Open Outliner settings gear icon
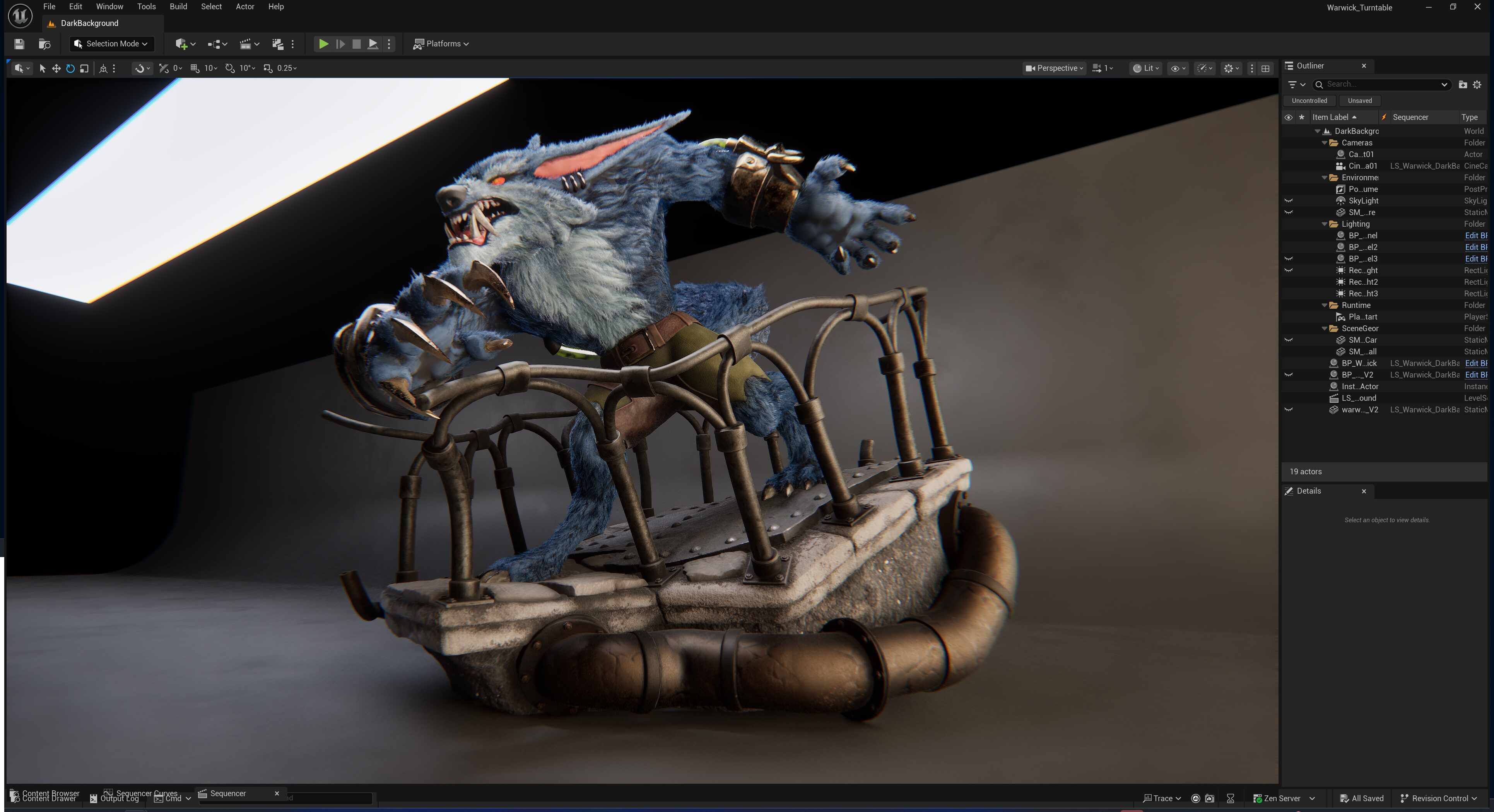The height and width of the screenshot is (812, 1494). 1477,85
